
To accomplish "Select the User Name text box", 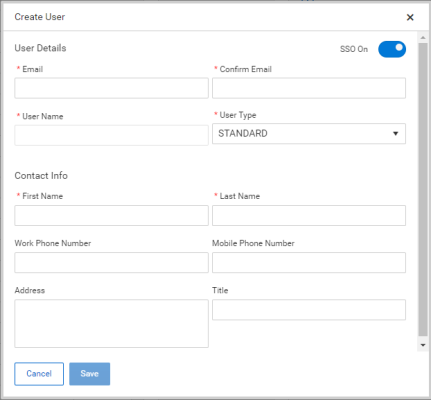I will tap(111, 135).
